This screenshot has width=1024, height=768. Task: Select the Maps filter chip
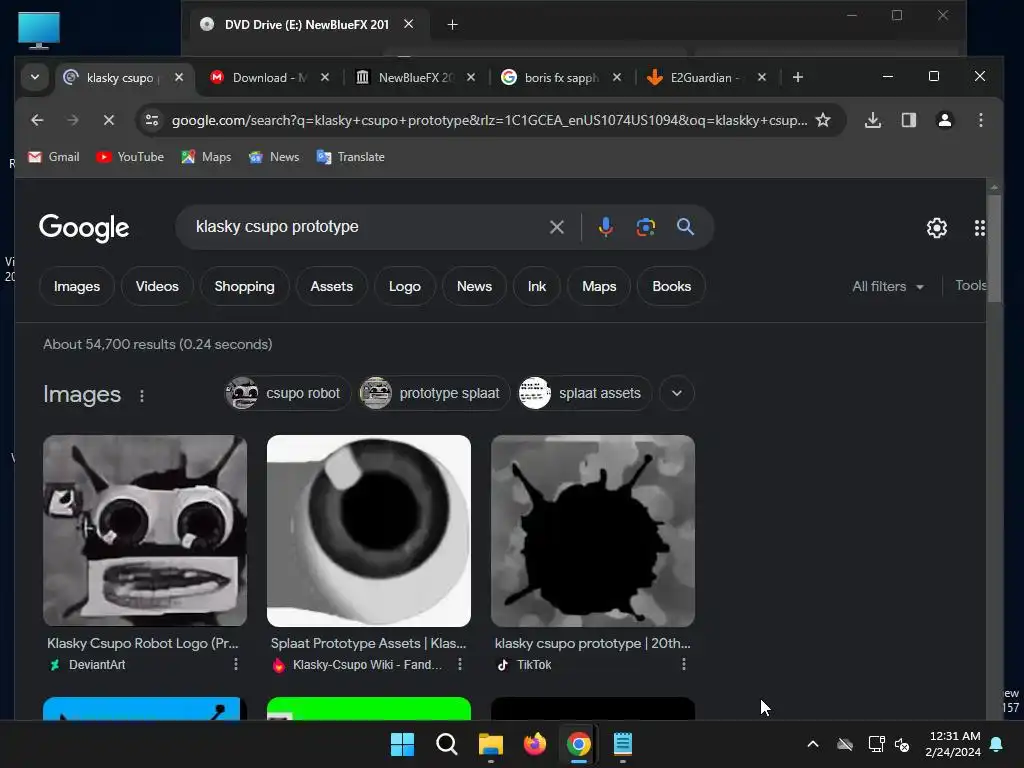point(599,286)
